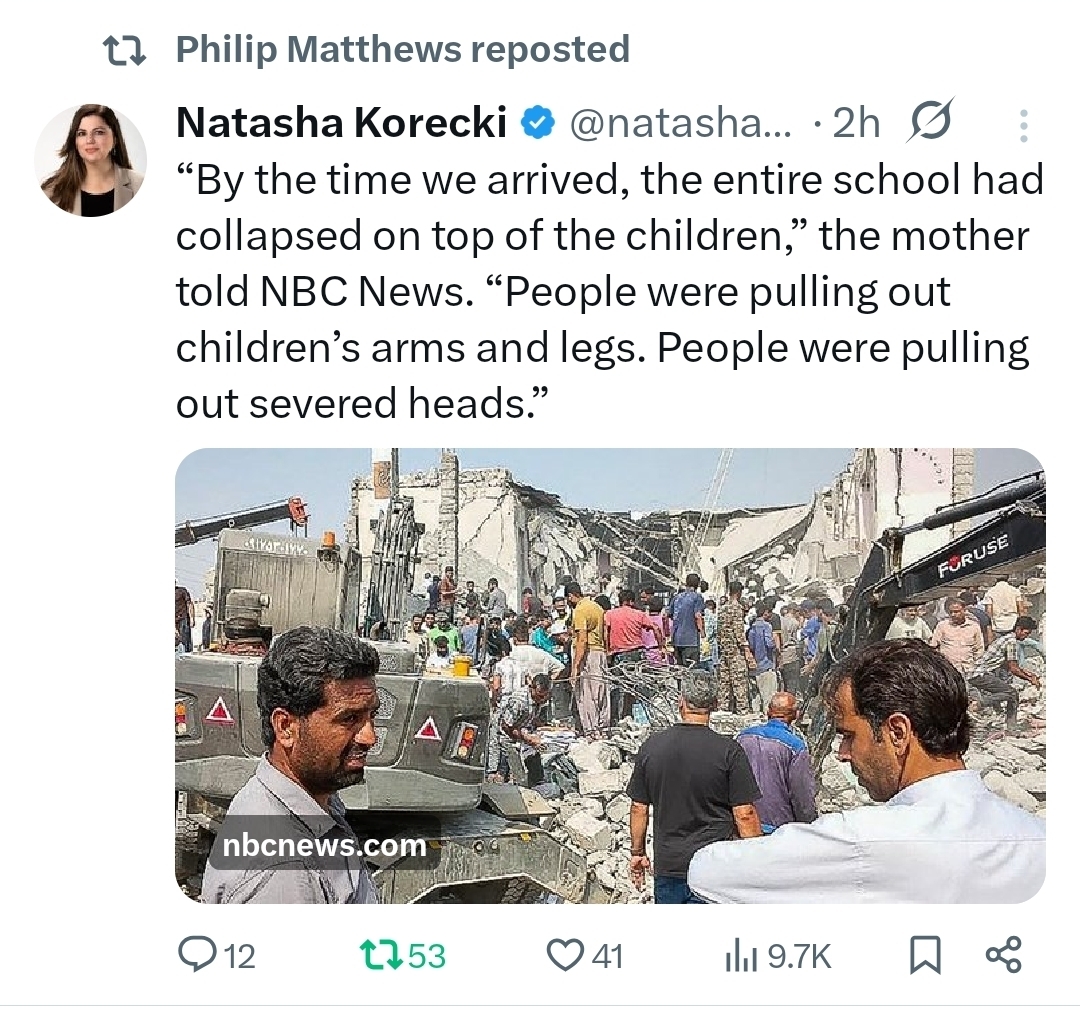This screenshot has height=1012, width=1080.
Task: Click the gray repost icon beside Philip Matthews
Action: coord(127,50)
